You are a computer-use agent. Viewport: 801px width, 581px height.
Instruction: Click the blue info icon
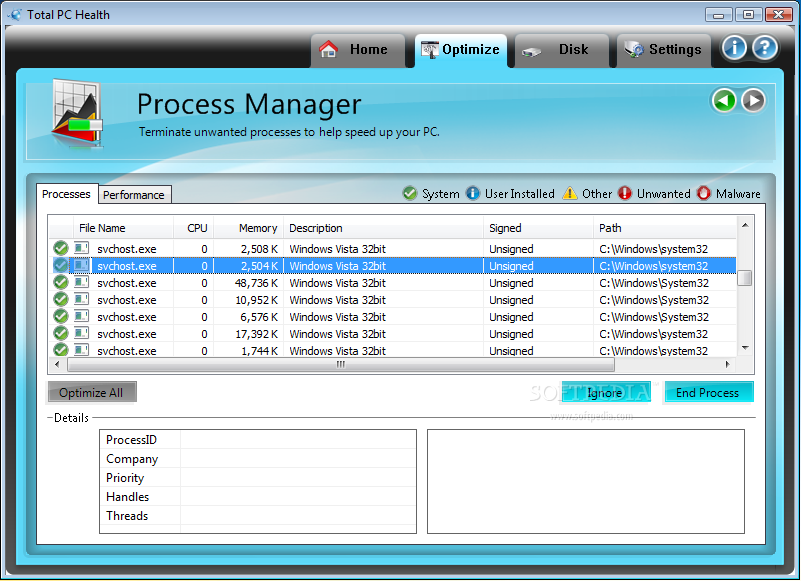734,48
